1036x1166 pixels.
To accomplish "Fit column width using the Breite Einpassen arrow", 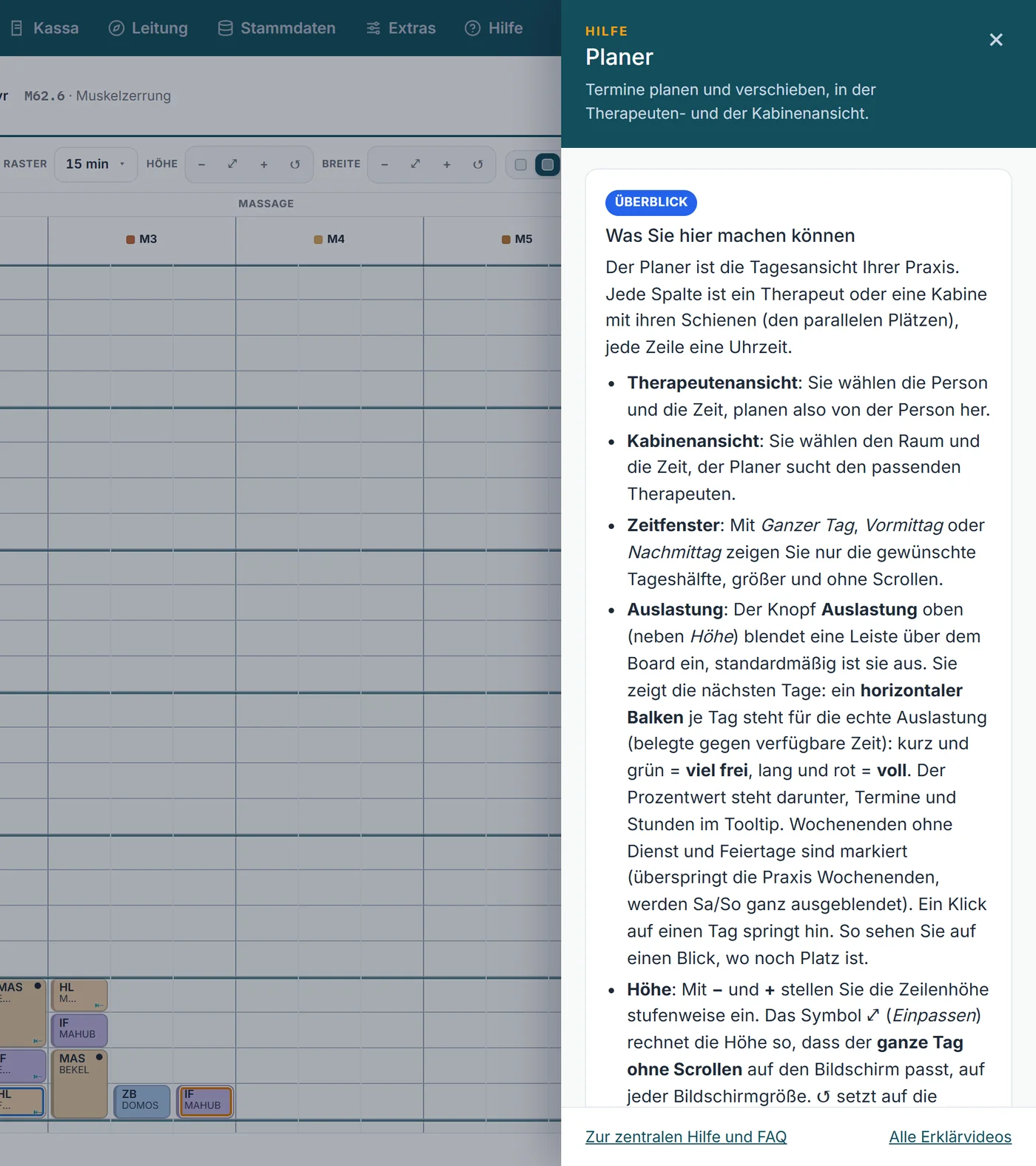I will click(415, 164).
